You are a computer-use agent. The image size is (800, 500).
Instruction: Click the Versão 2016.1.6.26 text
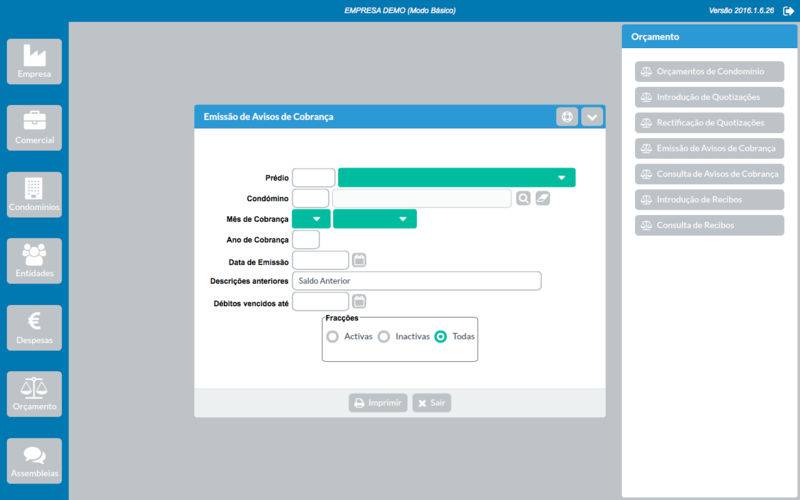[741, 10]
